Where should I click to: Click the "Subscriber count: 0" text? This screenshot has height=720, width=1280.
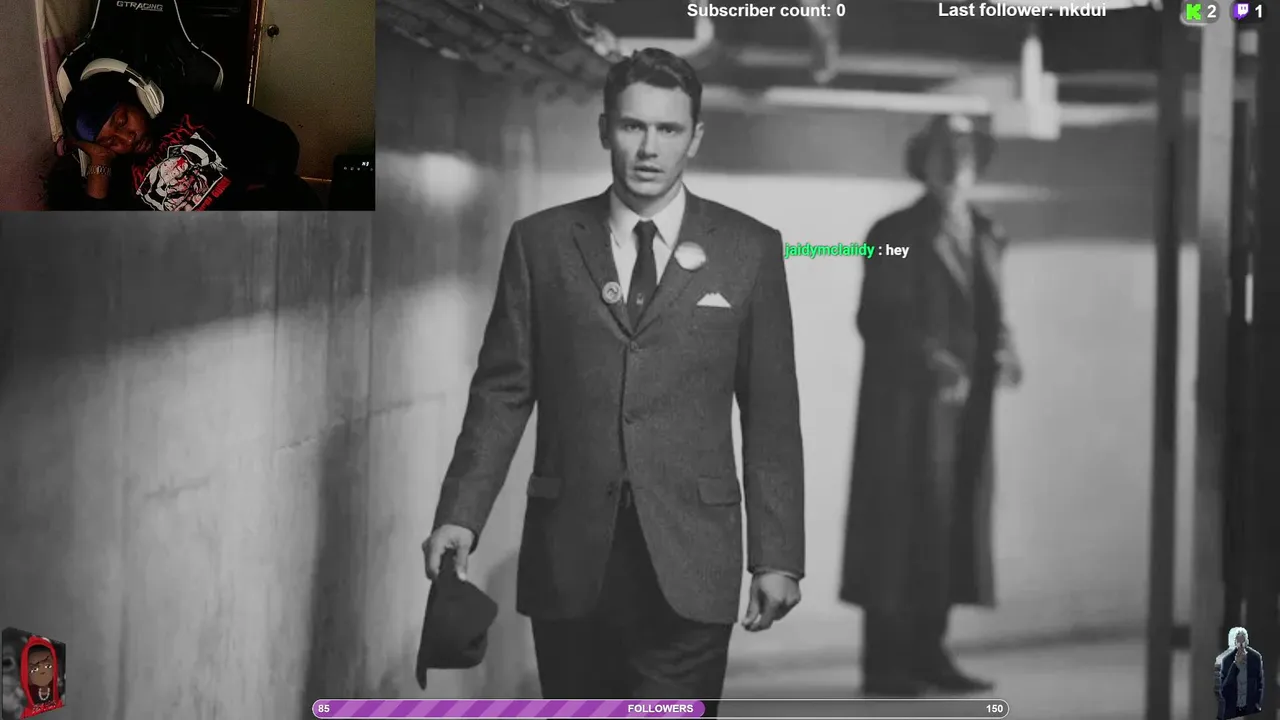point(766,10)
